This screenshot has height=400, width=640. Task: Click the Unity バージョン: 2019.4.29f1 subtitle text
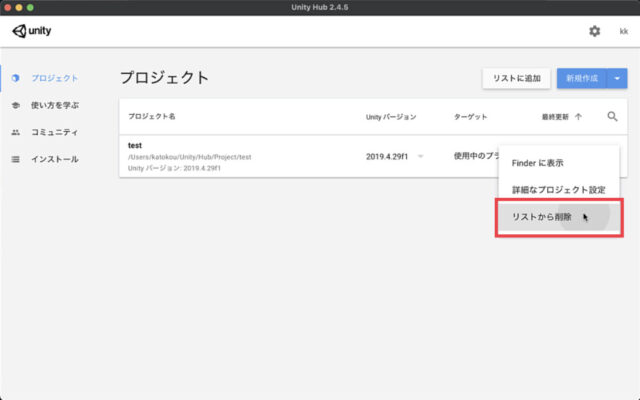point(174,168)
